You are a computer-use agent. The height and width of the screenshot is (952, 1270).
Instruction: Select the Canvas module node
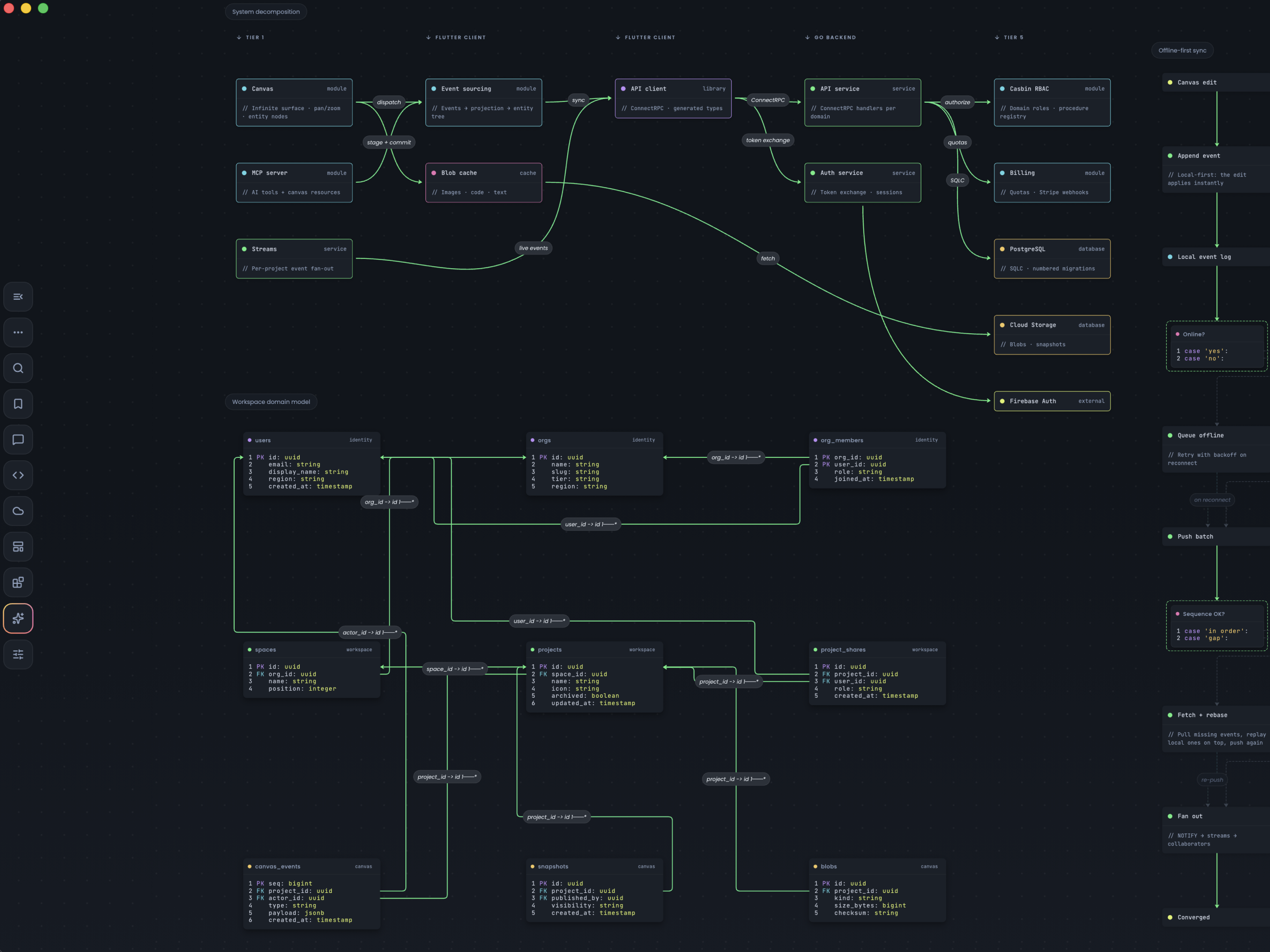pyautogui.click(x=294, y=102)
